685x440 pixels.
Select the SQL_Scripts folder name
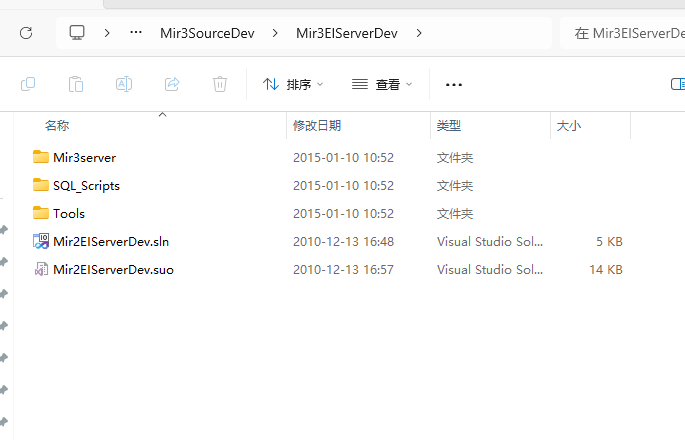coord(86,186)
